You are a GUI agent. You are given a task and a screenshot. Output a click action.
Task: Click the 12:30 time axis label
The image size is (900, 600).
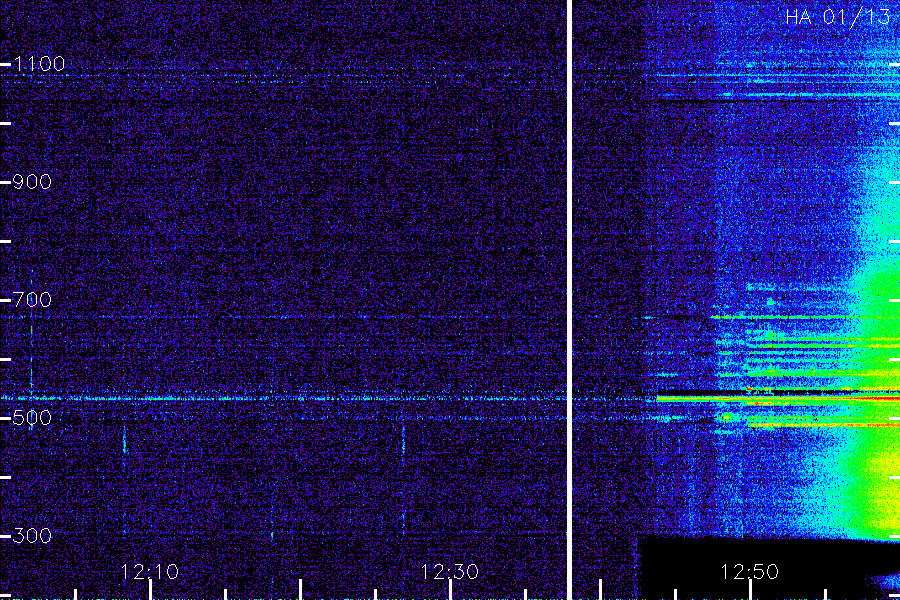pos(450,572)
